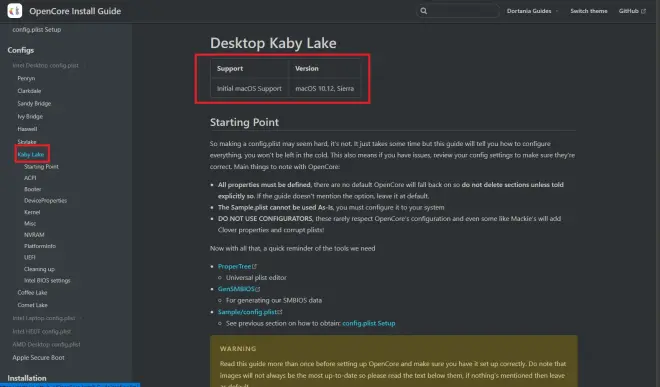Go to DeviceProperties subsection
The width and height of the screenshot is (660, 387).
click(x=45, y=201)
